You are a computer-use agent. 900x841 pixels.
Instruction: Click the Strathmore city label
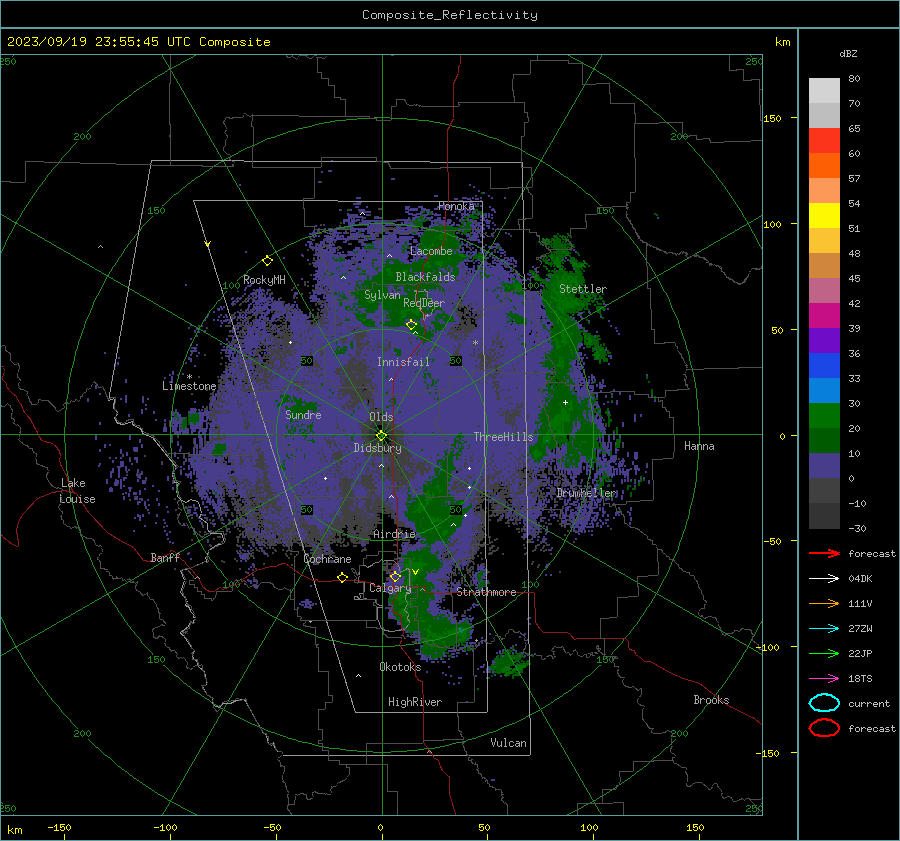(x=486, y=592)
